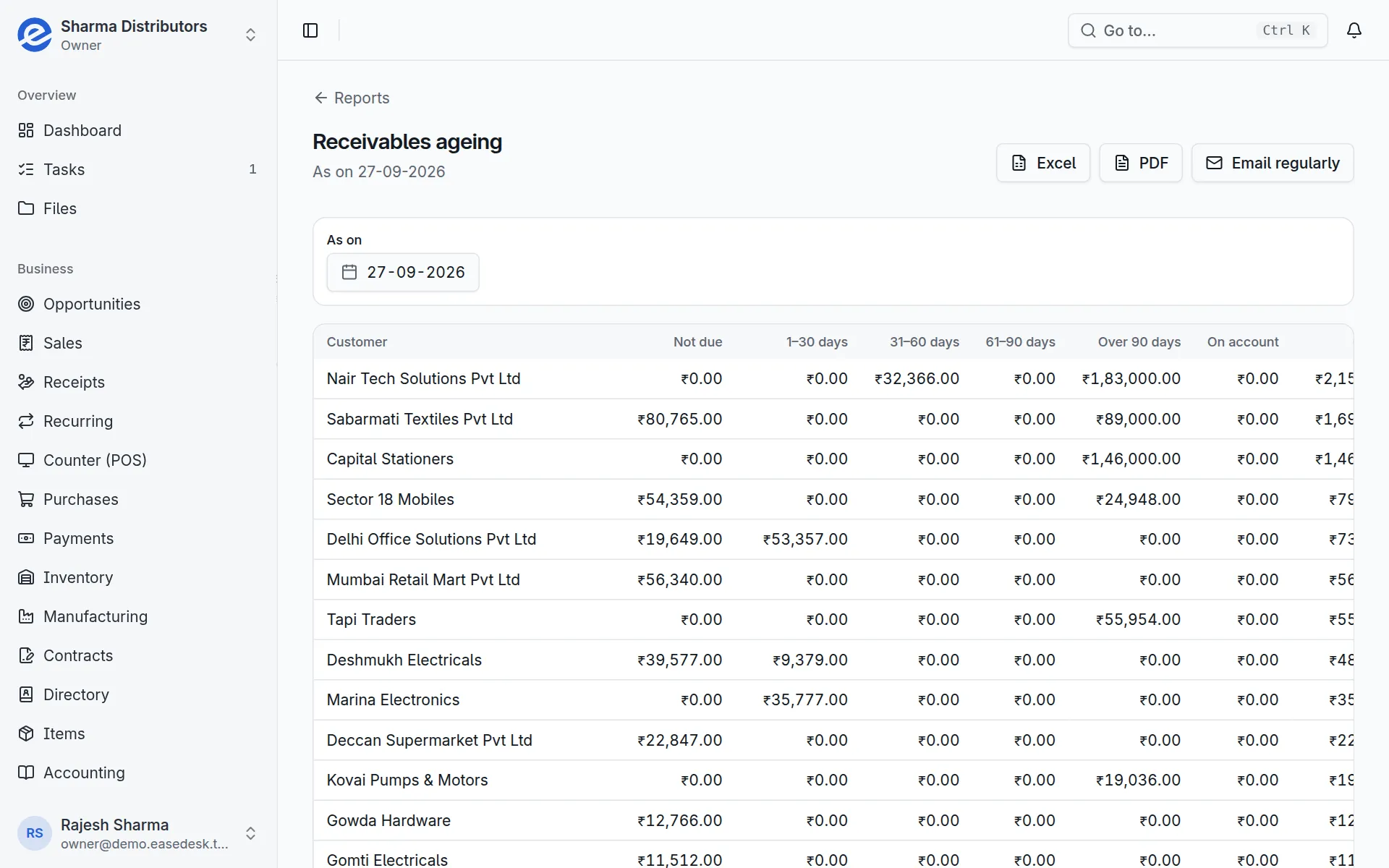Select Deshmukh Electricals row
Viewport: 1389px width, 868px height.
tap(833, 660)
